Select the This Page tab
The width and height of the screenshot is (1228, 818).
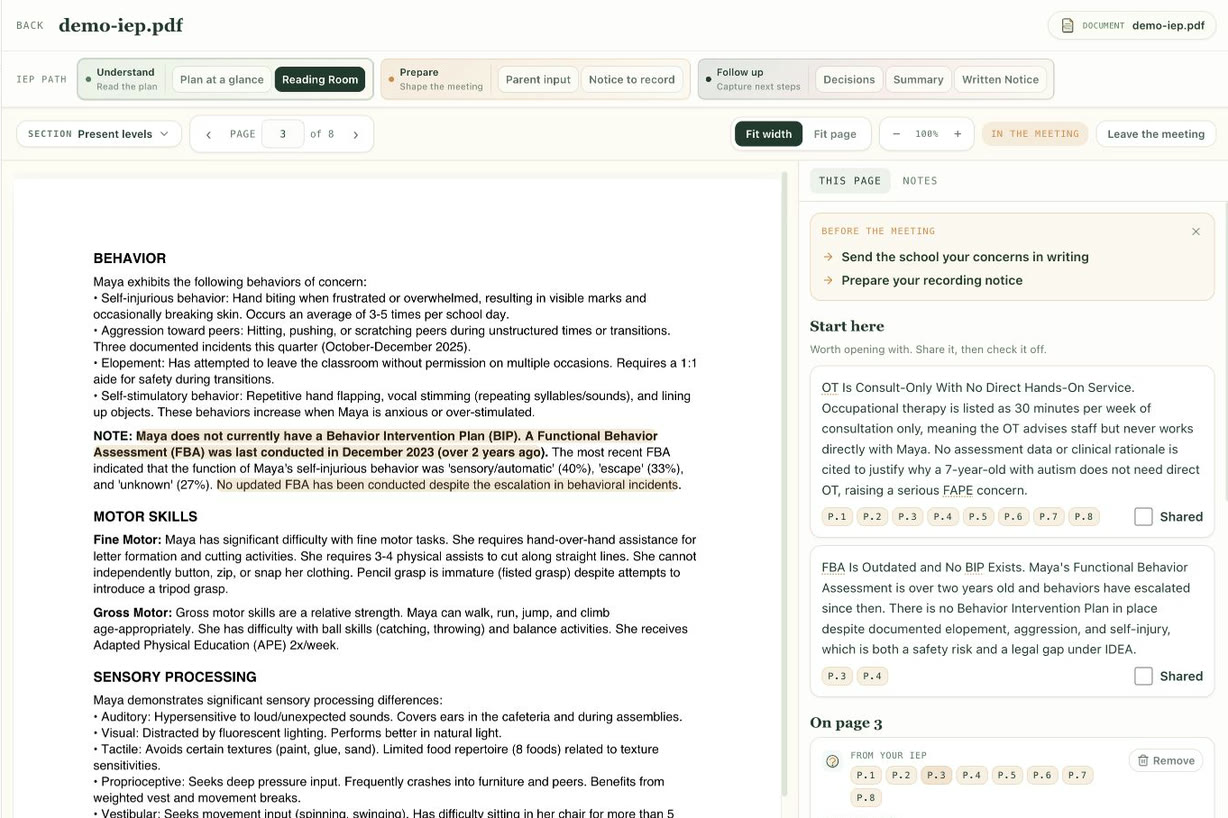850,181
